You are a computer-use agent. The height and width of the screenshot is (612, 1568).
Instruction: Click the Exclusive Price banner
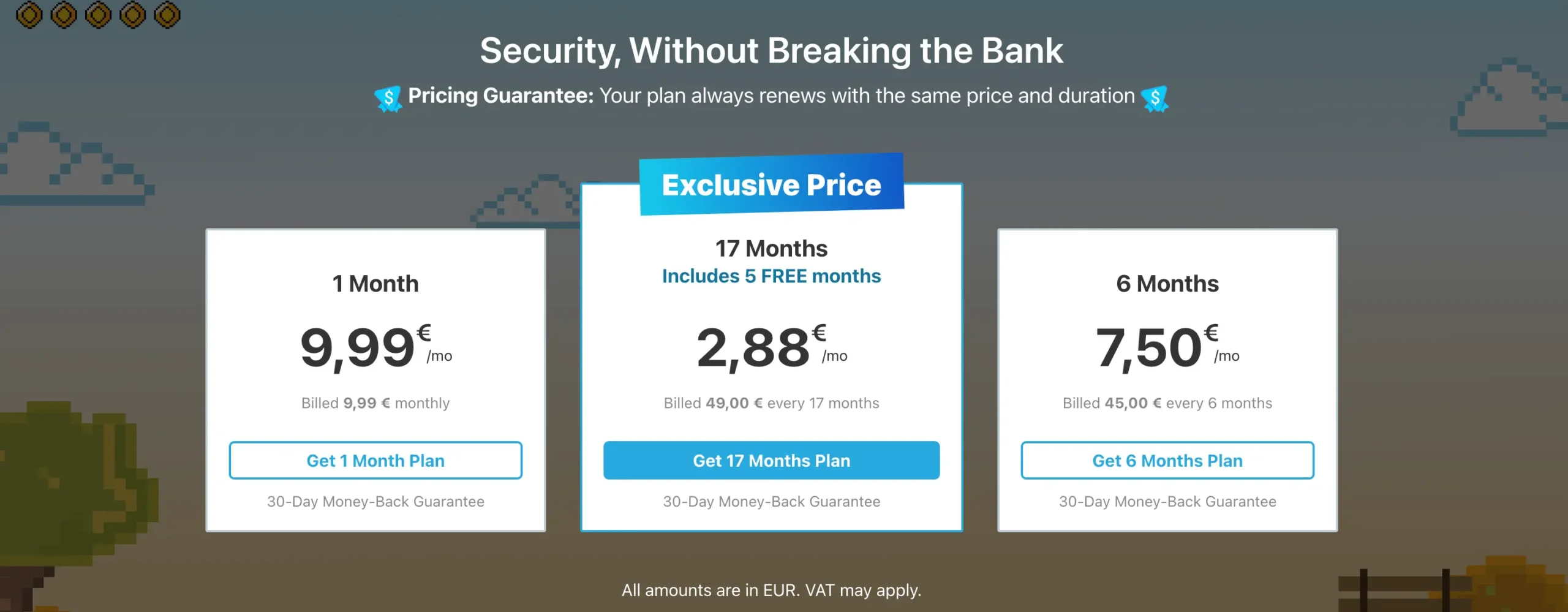click(x=771, y=184)
